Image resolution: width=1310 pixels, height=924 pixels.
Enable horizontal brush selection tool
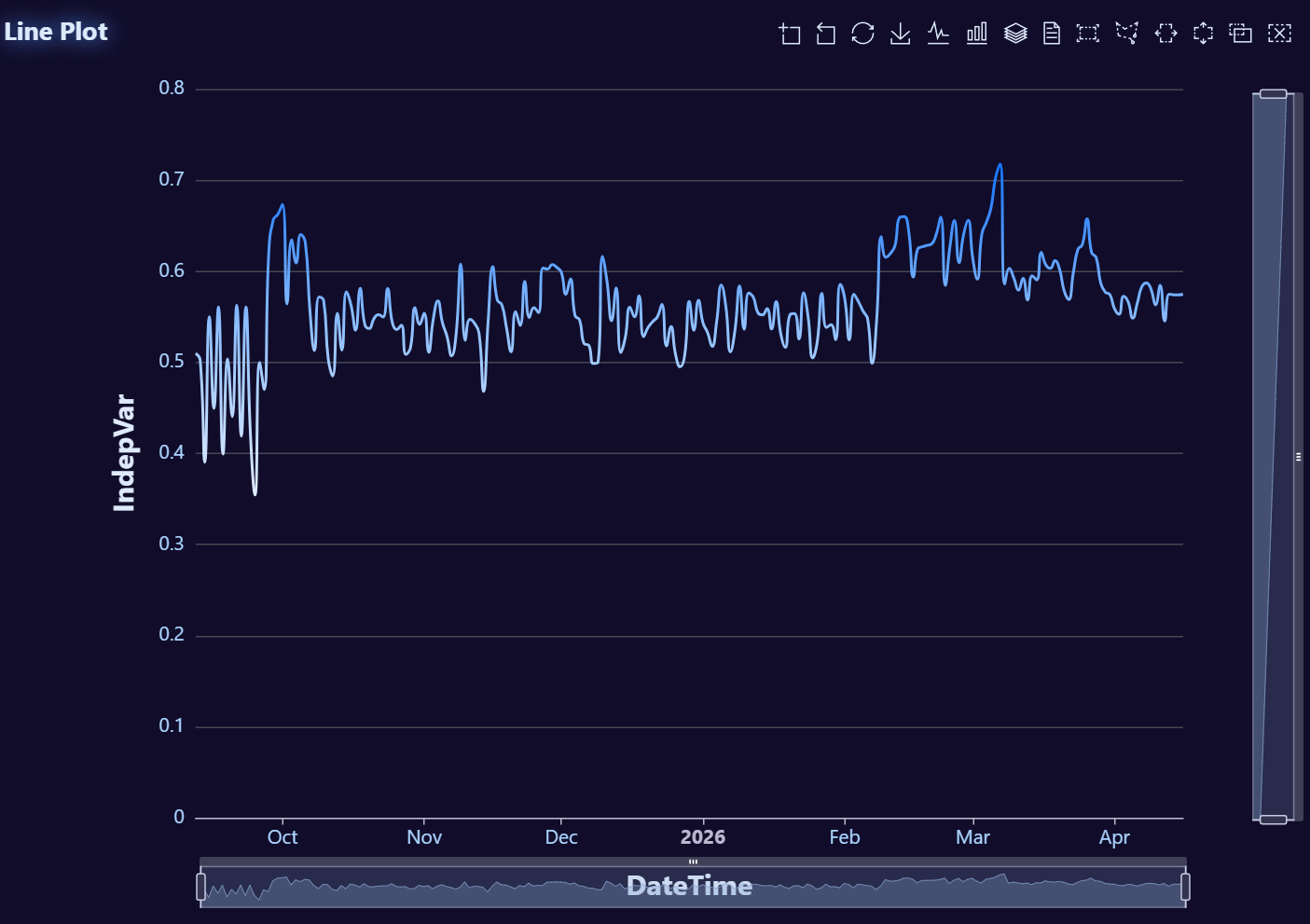pos(1165,34)
